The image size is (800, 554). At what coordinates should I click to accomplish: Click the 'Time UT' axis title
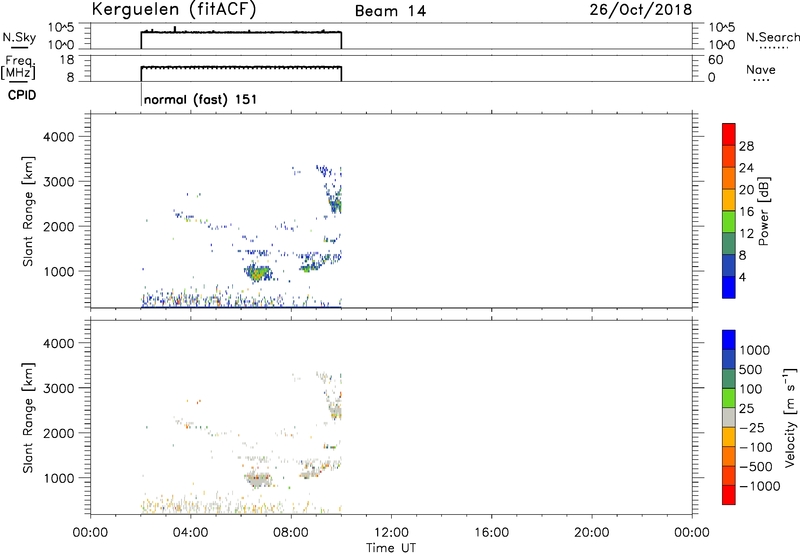click(x=391, y=548)
